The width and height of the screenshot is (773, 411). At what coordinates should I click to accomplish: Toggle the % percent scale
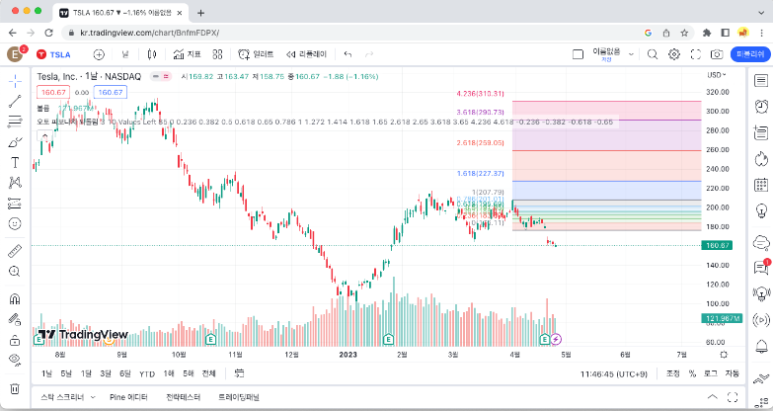coord(692,374)
